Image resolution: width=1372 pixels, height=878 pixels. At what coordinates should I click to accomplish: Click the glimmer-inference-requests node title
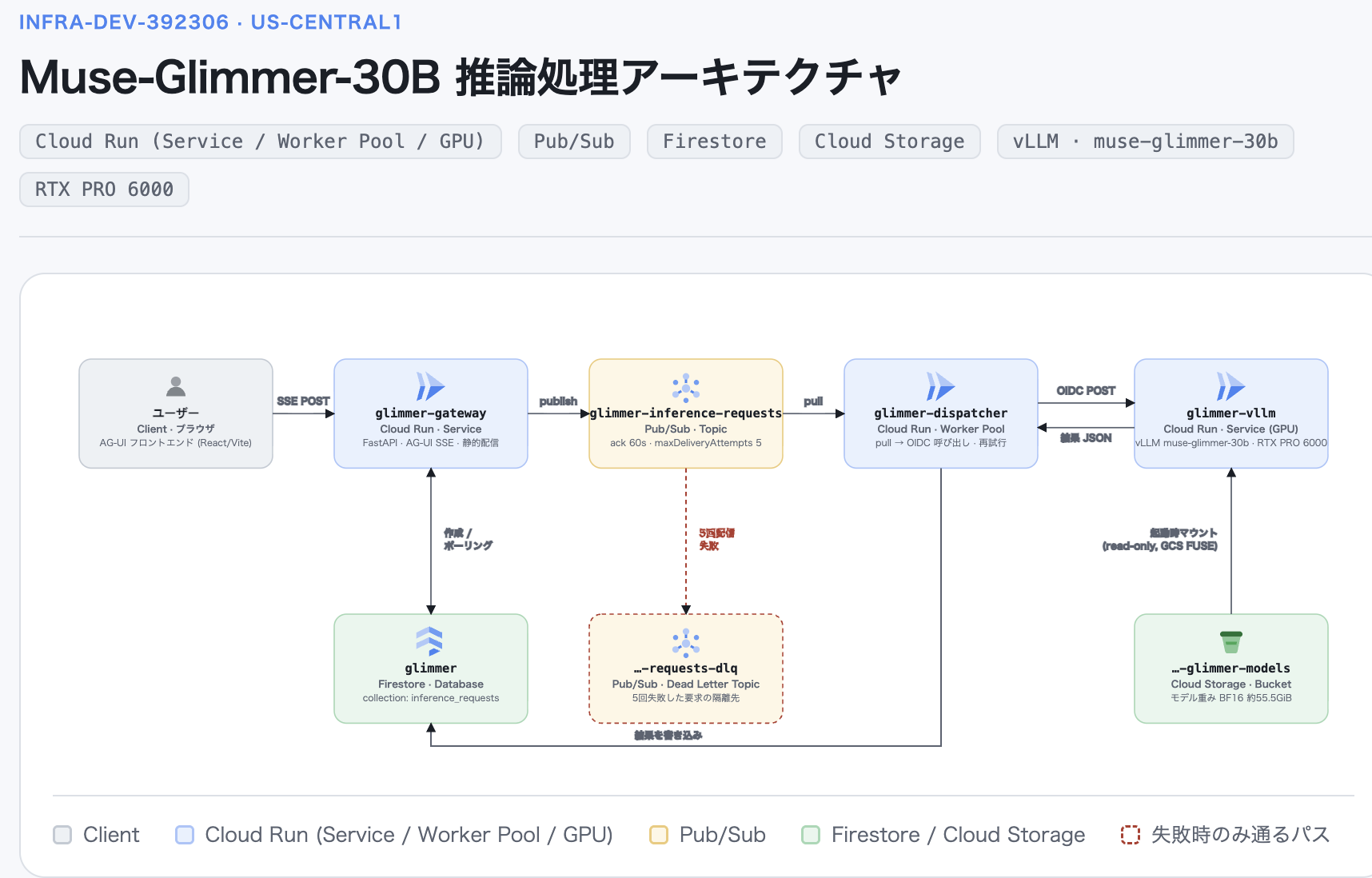tap(686, 413)
